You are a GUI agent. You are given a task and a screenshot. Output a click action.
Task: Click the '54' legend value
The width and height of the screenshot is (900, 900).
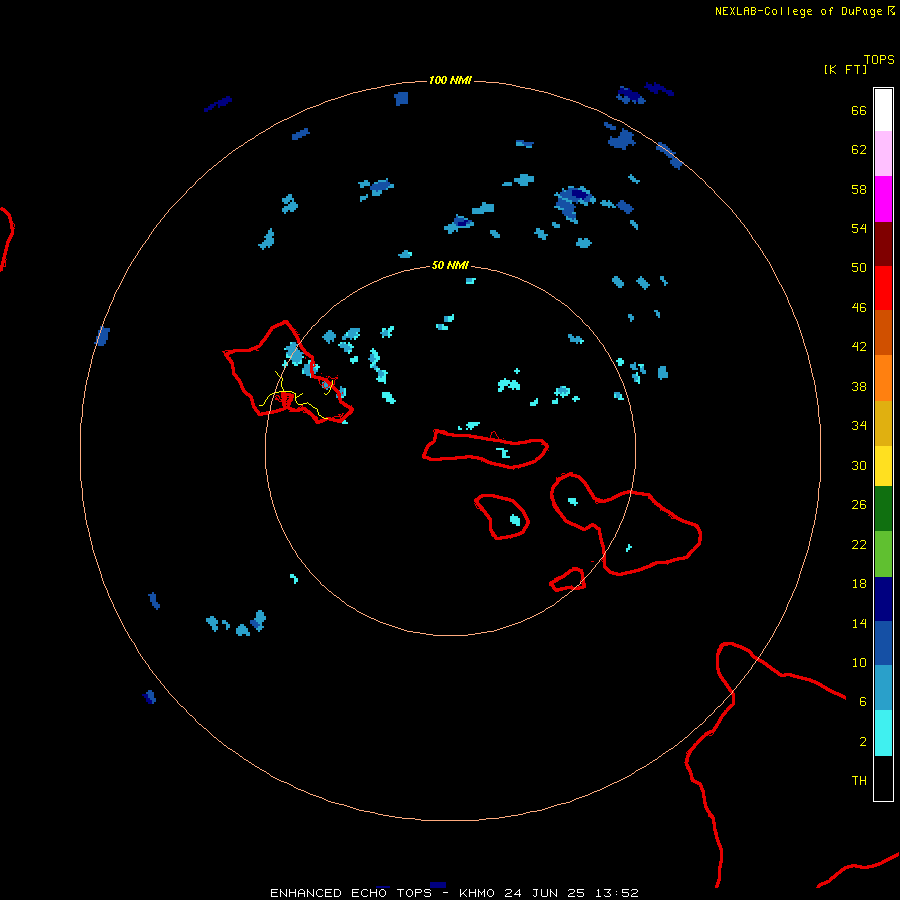(x=859, y=228)
